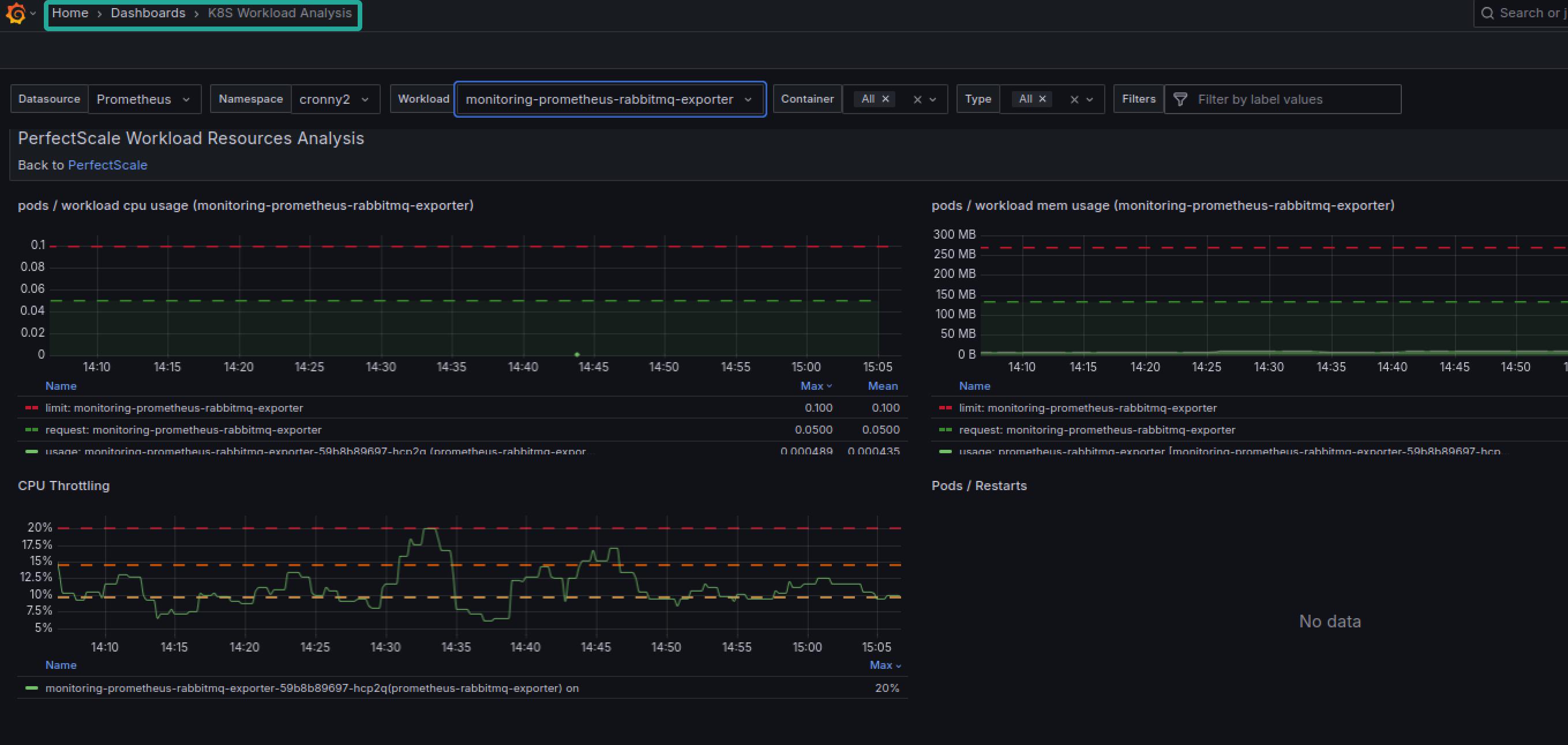
Task: Open the Workload selector dropdown
Action: coord(610,99)
